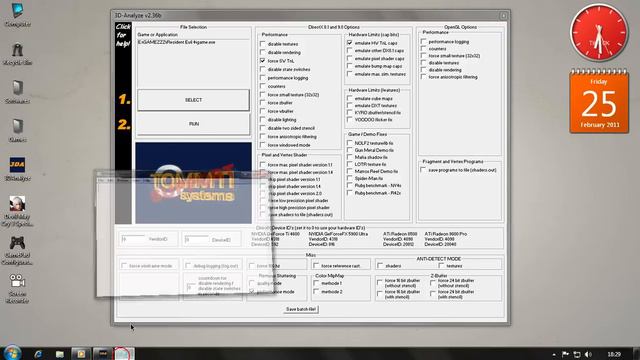Uncheck emulate HW TnL caps

coord(349,42)
